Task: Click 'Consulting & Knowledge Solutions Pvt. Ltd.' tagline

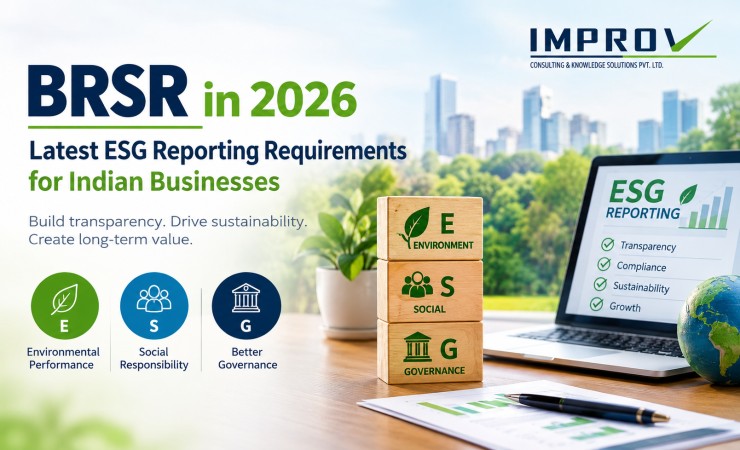Action: pyautogui.click(x=596, y=65)
